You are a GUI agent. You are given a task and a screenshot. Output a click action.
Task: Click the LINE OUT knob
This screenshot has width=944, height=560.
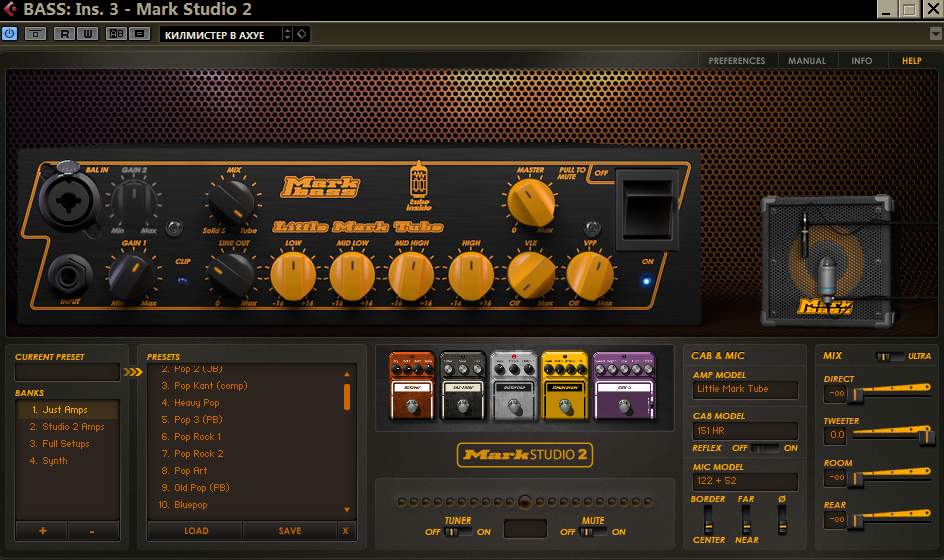(231, 275)
